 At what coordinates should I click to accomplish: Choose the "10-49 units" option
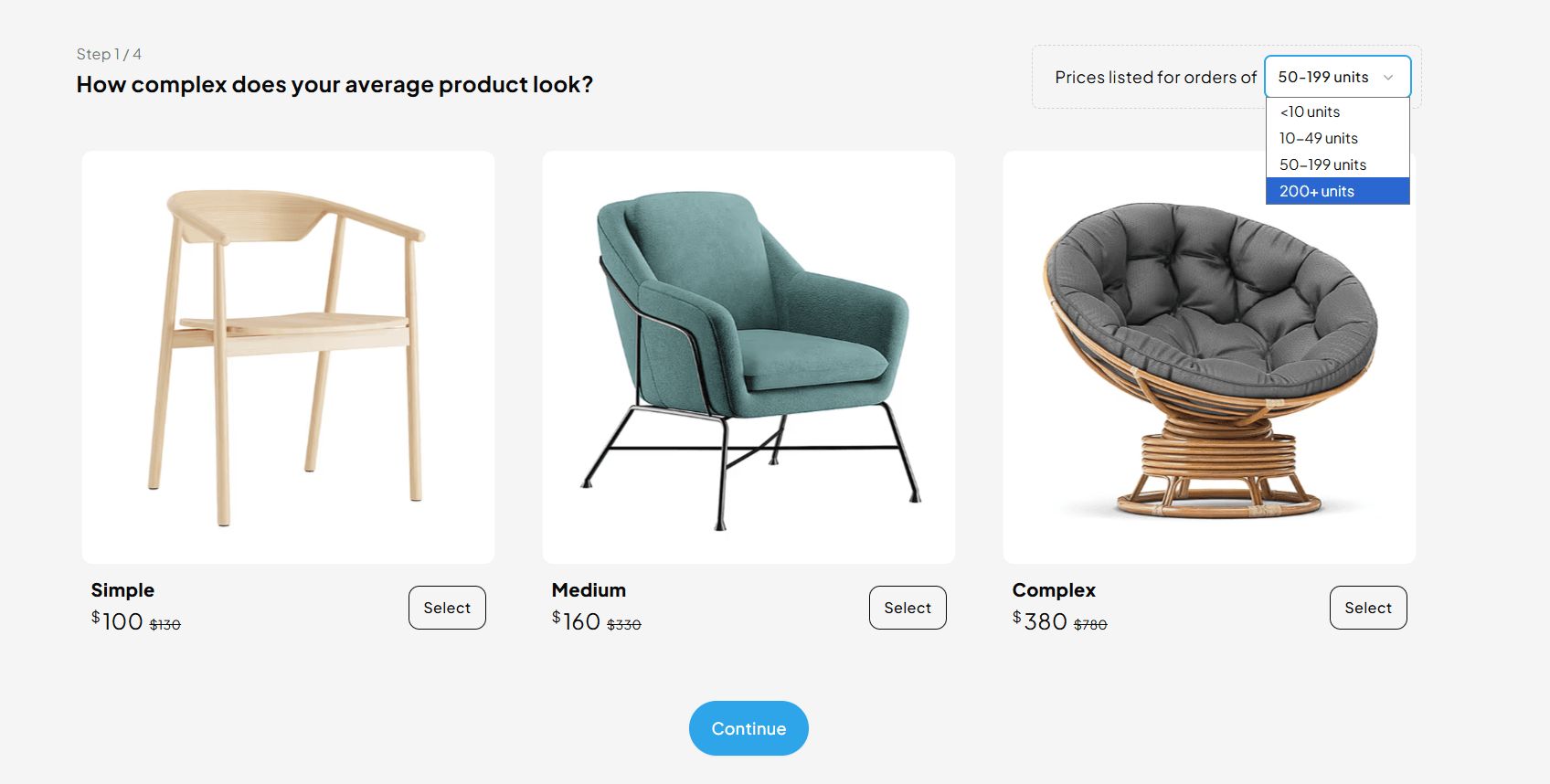click(1317, 138)
